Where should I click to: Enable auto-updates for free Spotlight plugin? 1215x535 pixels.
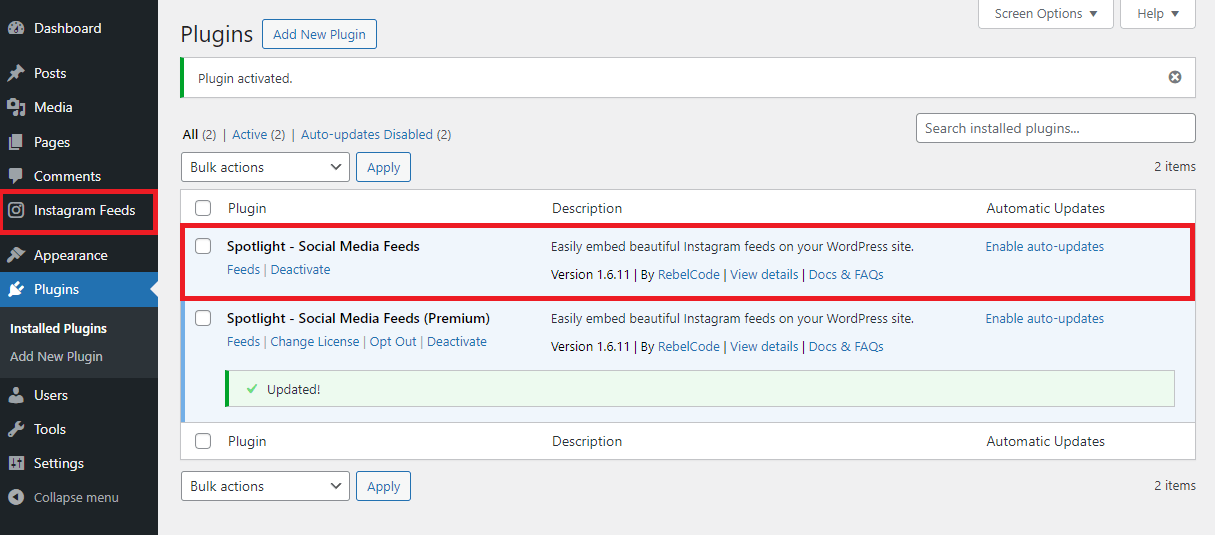pyautogui.click(x=1045, y=247)
